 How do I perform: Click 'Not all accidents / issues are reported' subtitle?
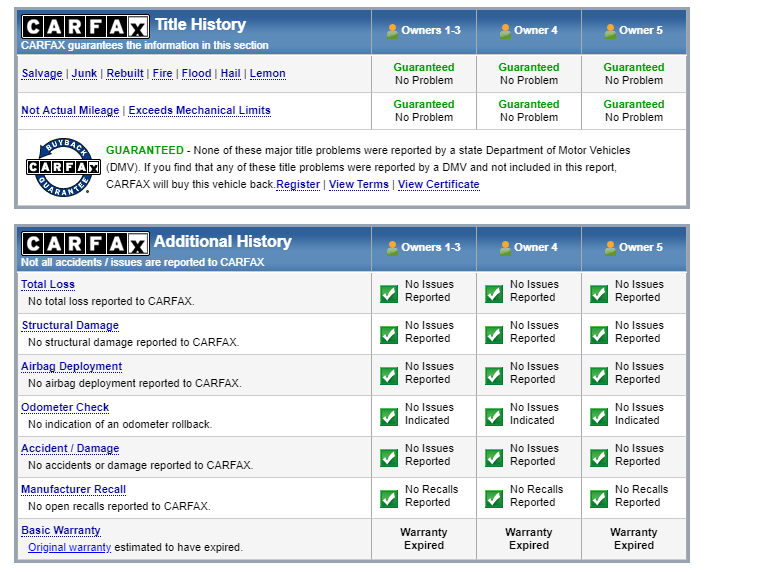(142, 262)
